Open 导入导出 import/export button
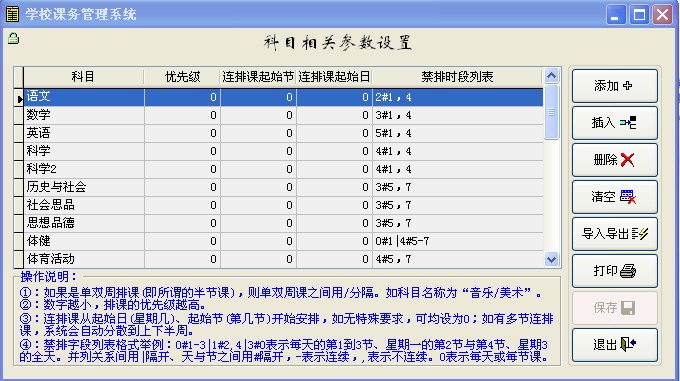 [615, 234]
